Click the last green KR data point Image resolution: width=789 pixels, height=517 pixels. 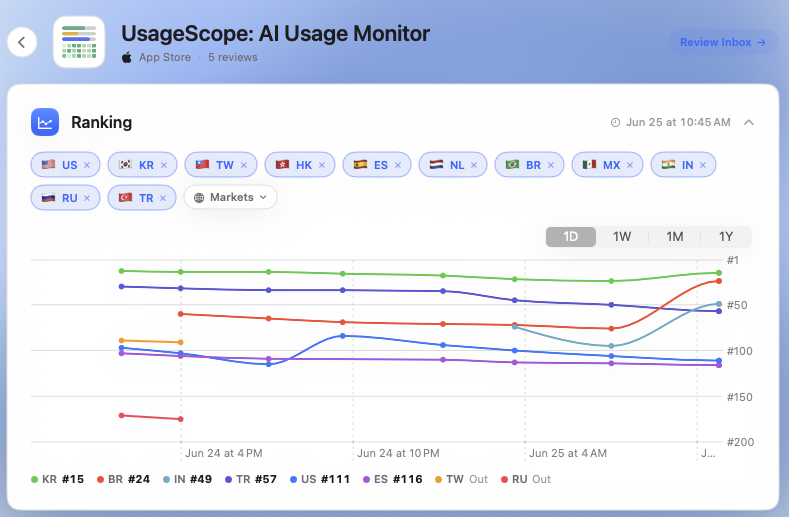pyautogui.click(x=719, y=273)
